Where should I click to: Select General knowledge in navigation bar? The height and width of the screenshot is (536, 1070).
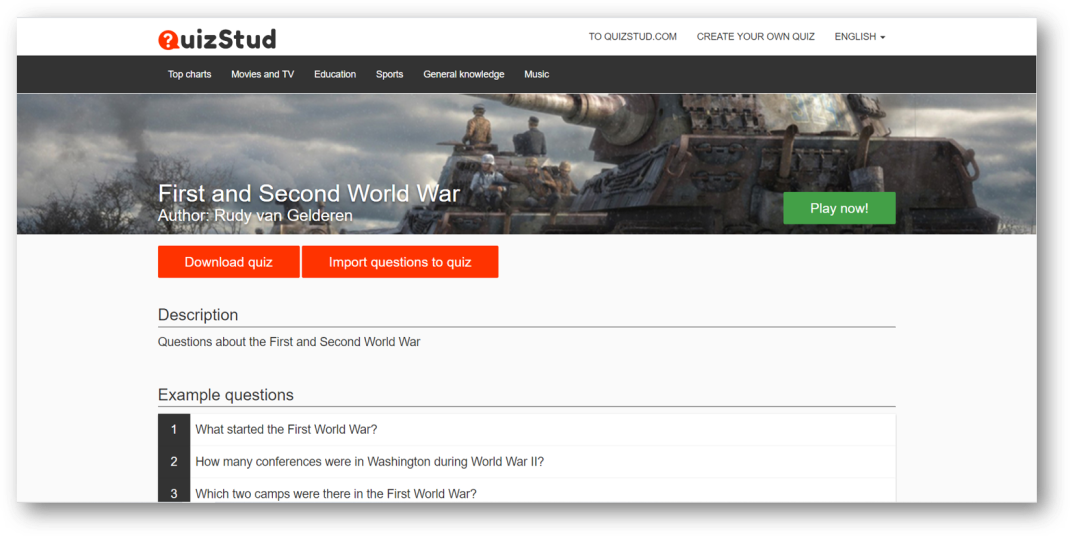(463, 74)
